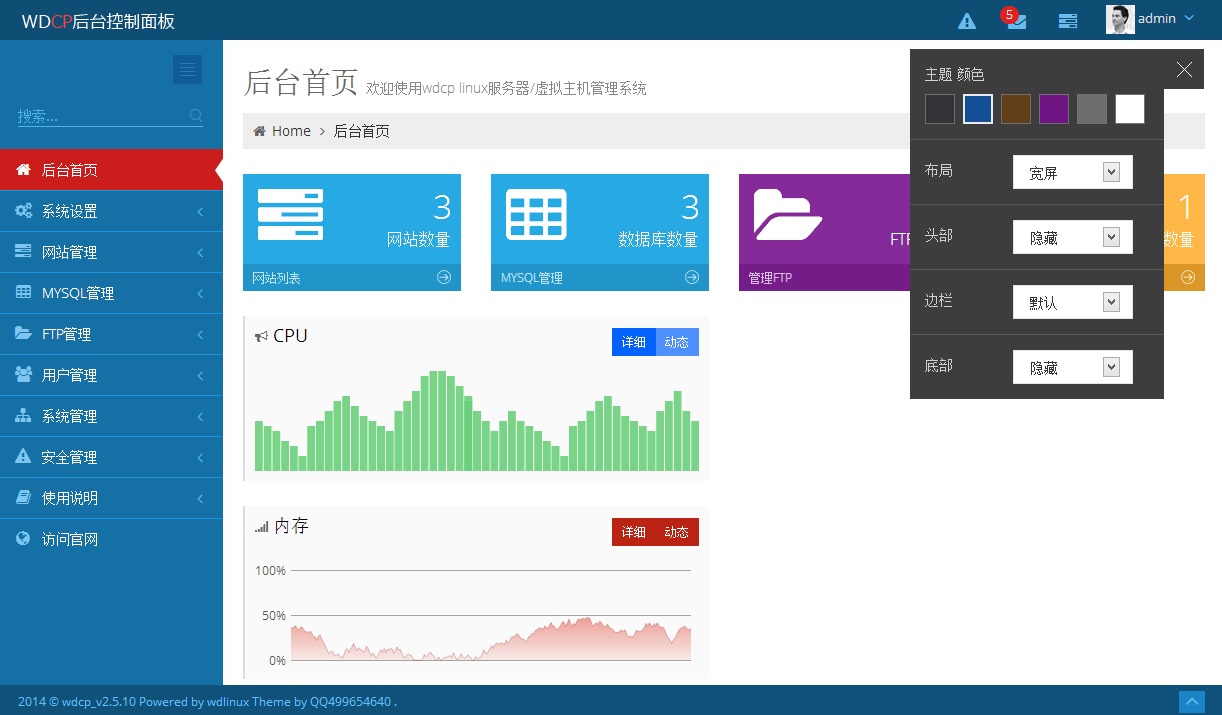This screenshot has width=1222, height=715.
Task: Click CPU chart 详细 button
Action: coord(634,342)
